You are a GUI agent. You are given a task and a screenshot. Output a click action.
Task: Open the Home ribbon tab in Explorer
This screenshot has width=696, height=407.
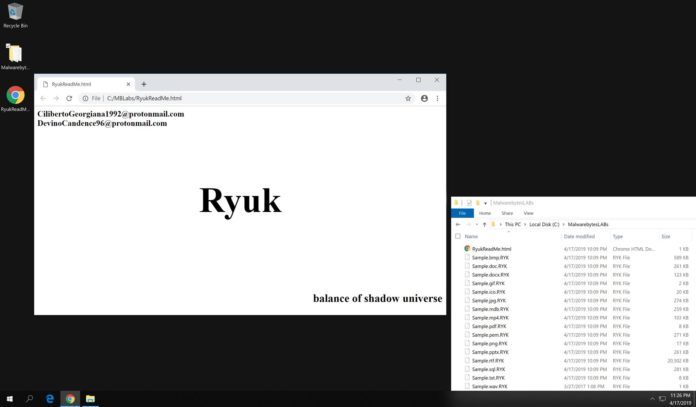point(485,213)
